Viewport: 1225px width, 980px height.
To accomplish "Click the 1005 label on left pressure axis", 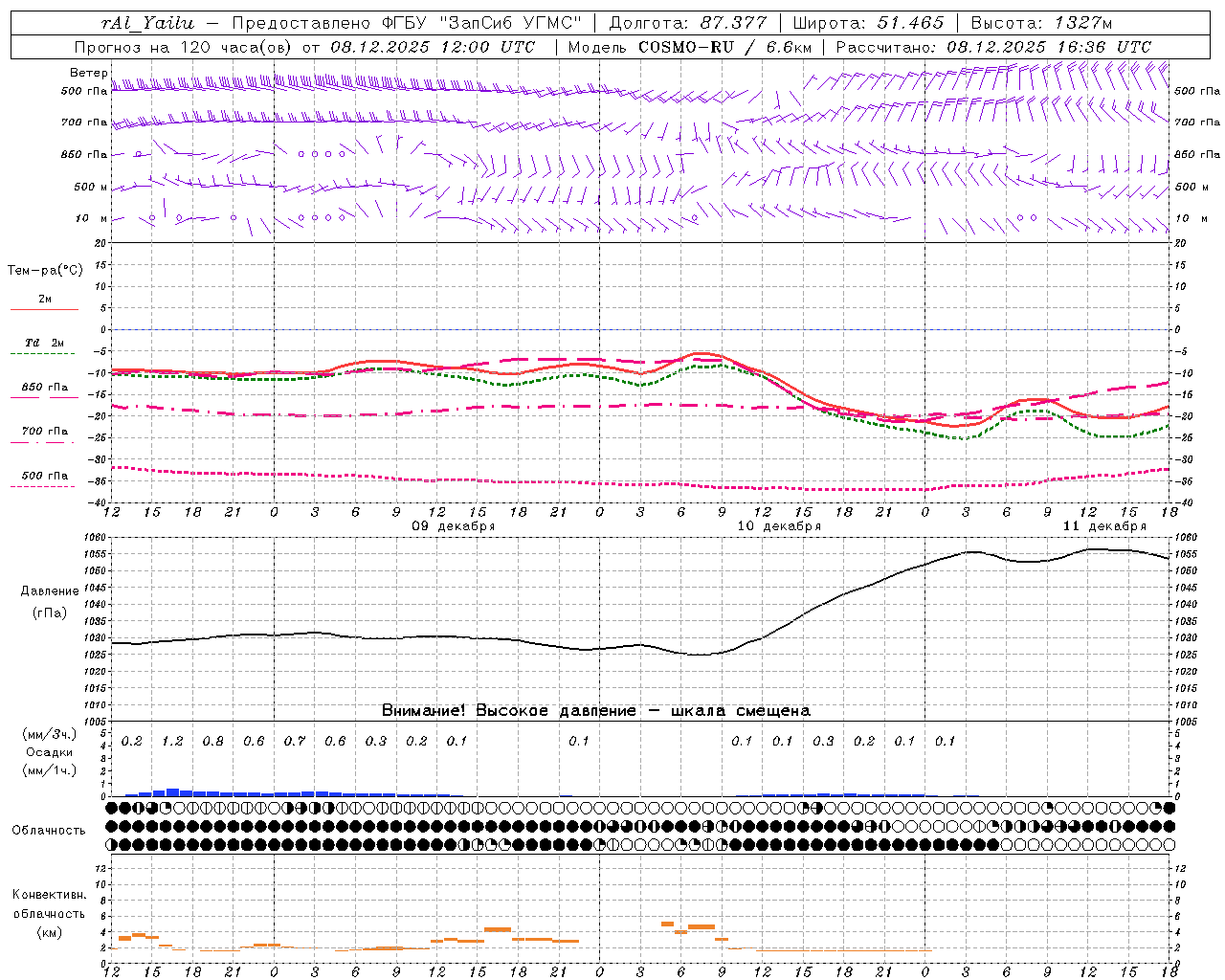I will tap(93, 721).
